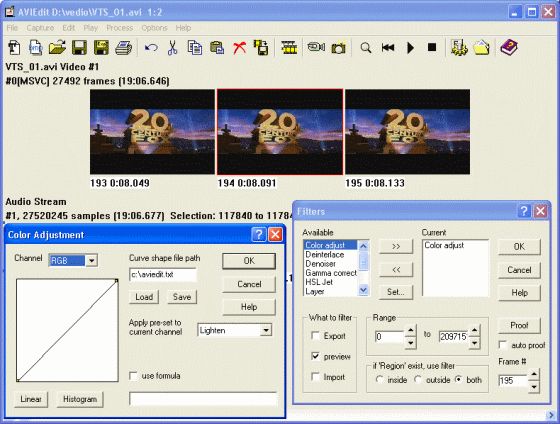This screenshot has width=560, height=424.
Task: Save with the first floppy disk icon
Action: (x=79, y=48)
